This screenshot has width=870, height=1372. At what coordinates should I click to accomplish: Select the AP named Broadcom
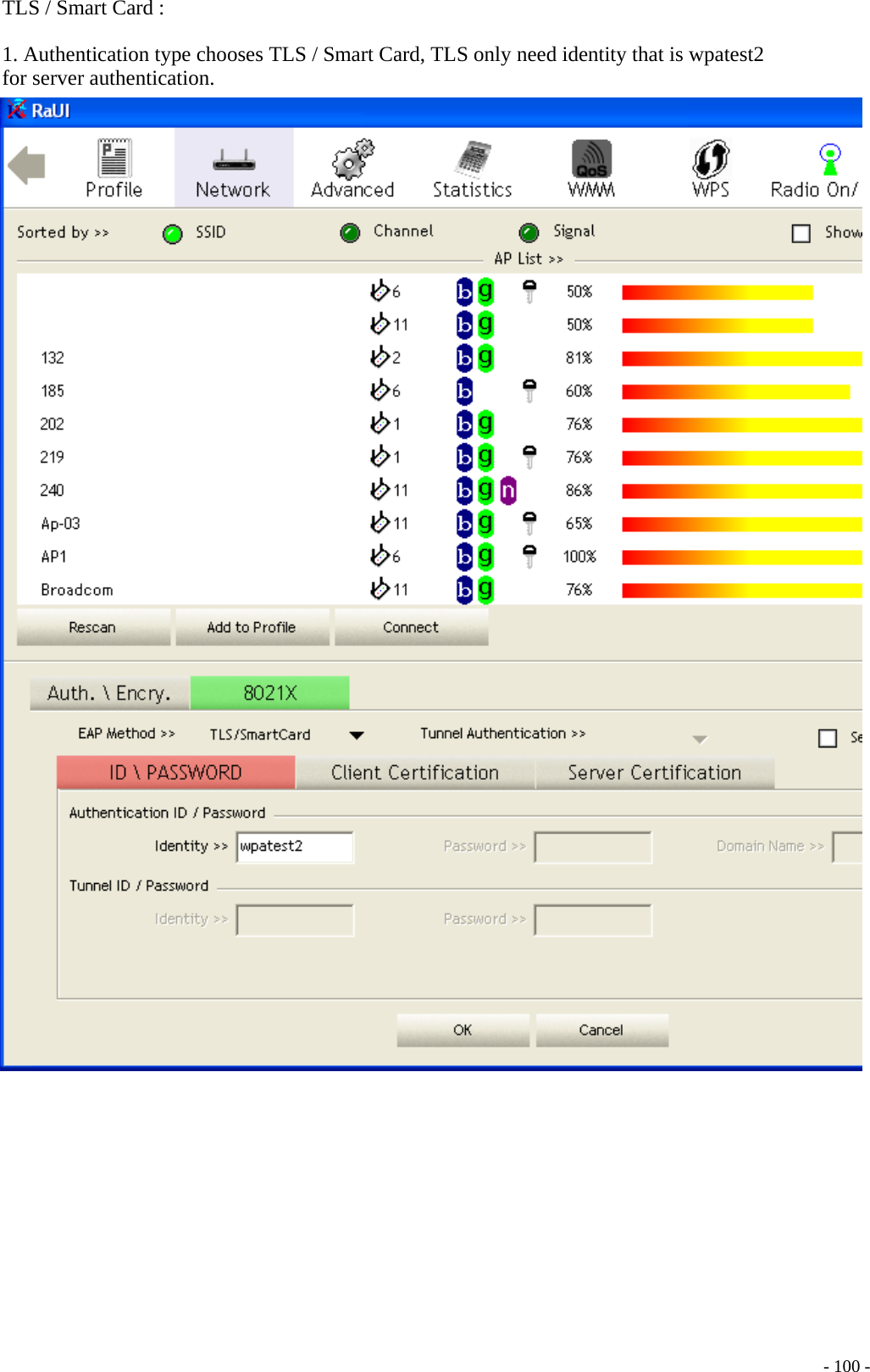point(77,590)
